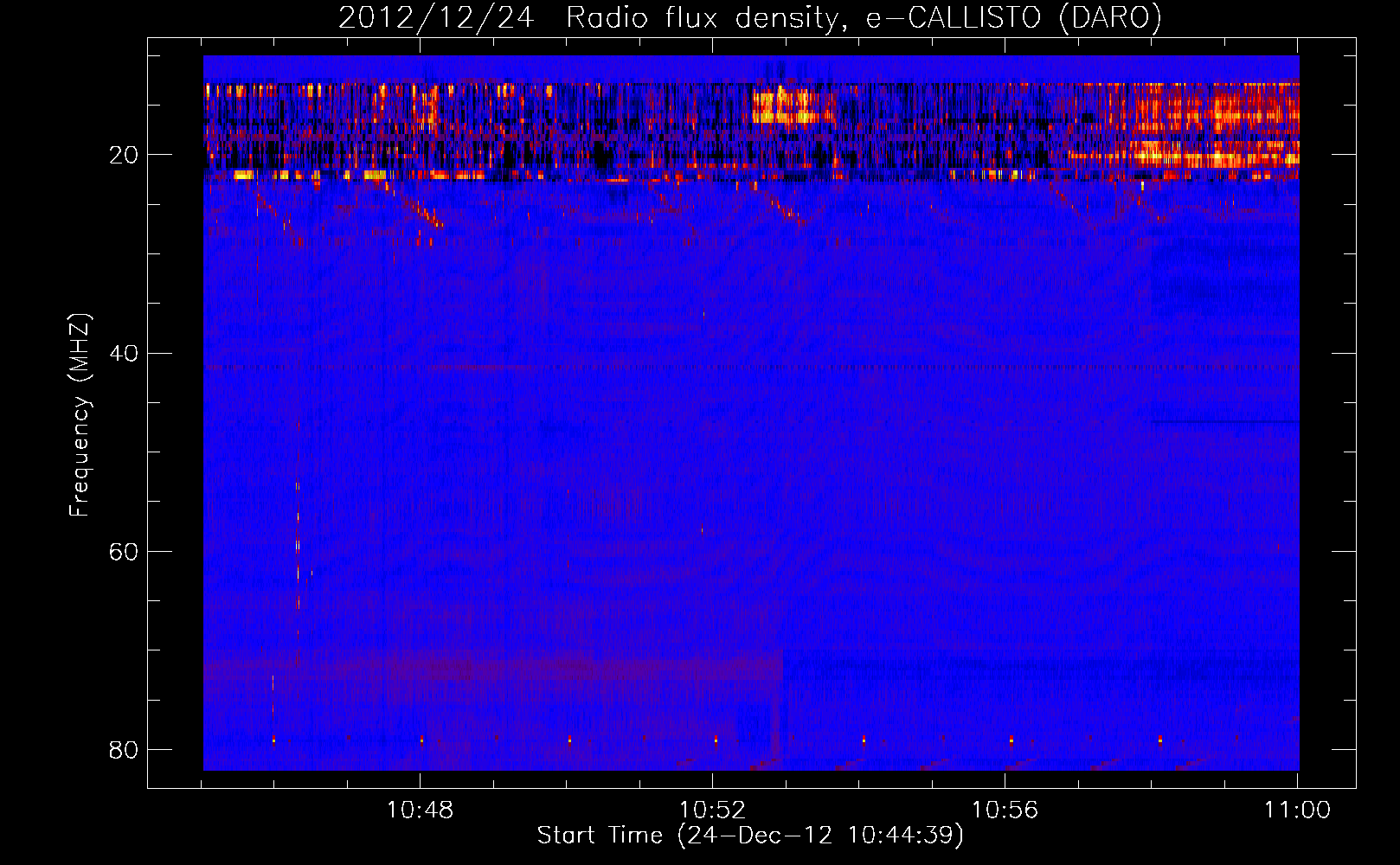Click the 10:48 time tick label
This screenshot has height=865, width=1400.
tap(420, 811)
